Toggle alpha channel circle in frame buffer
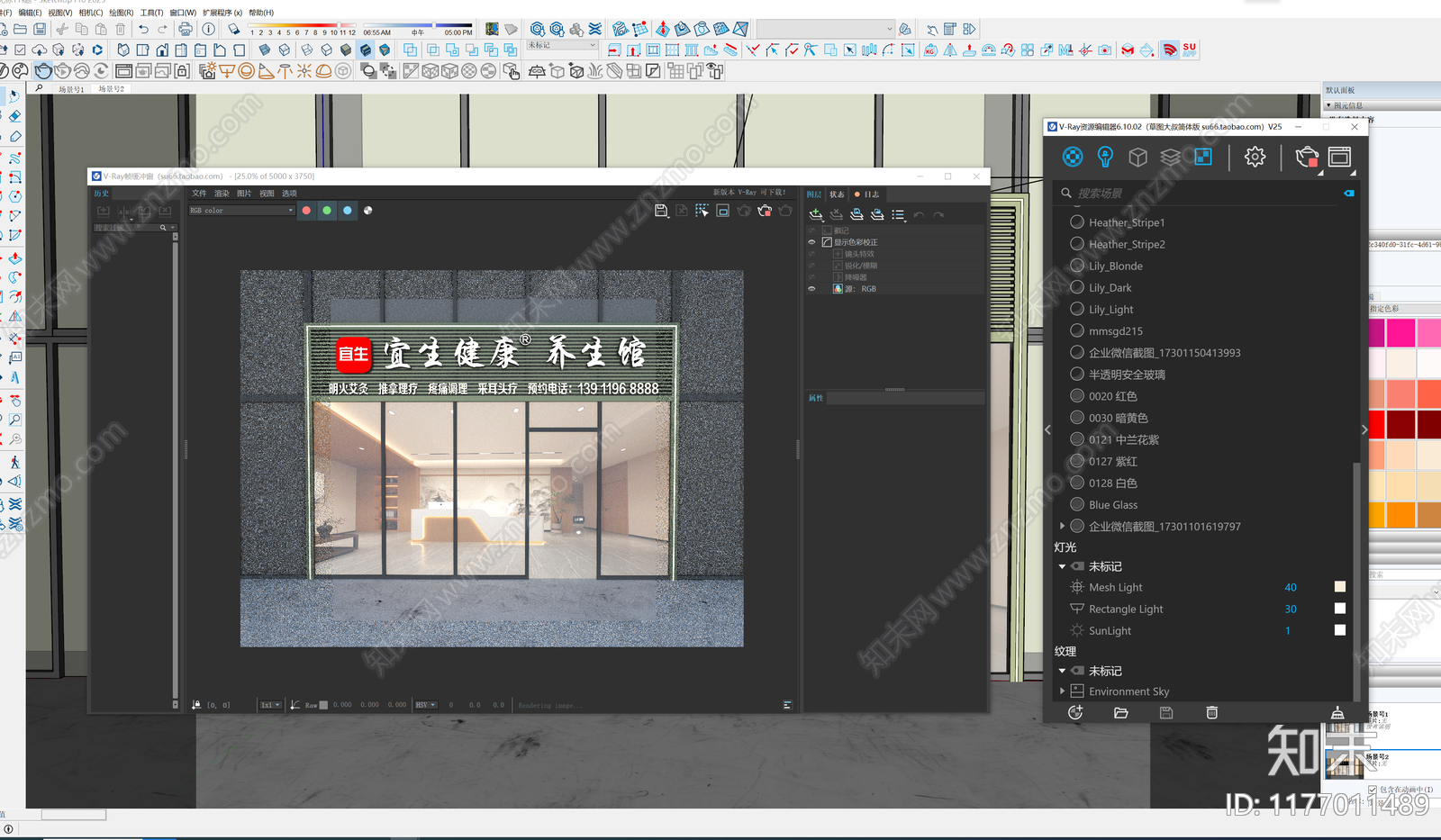This screenshot has width=1441, height=840. click(x=367, y=211)
